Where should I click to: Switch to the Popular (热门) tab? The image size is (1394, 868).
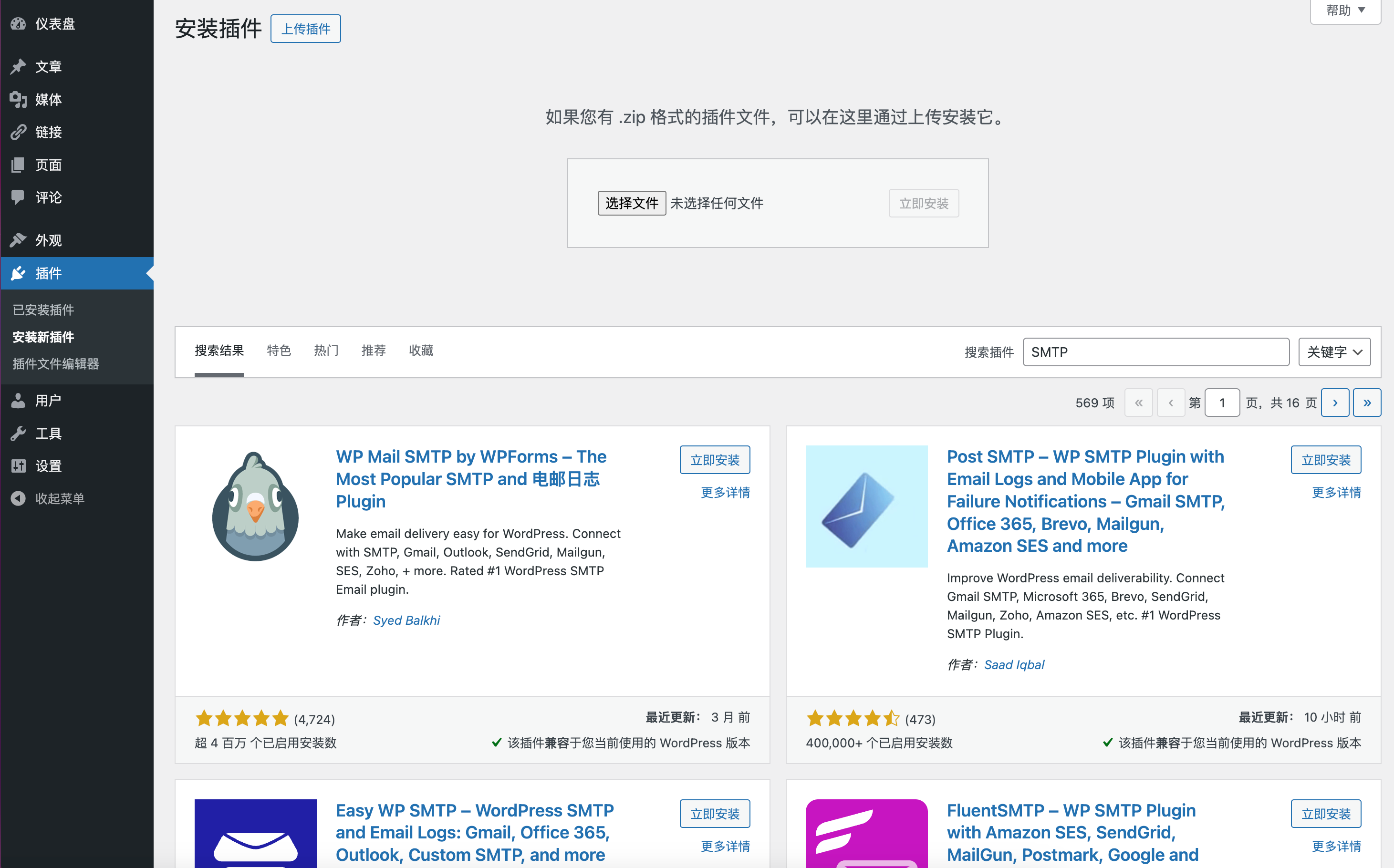pos(326,350)
